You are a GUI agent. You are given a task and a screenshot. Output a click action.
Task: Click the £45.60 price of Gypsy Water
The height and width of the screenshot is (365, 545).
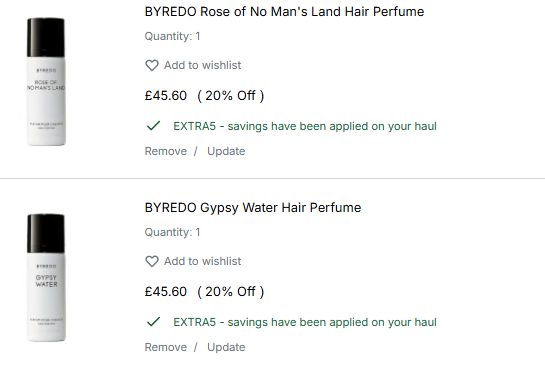[166, 292]
